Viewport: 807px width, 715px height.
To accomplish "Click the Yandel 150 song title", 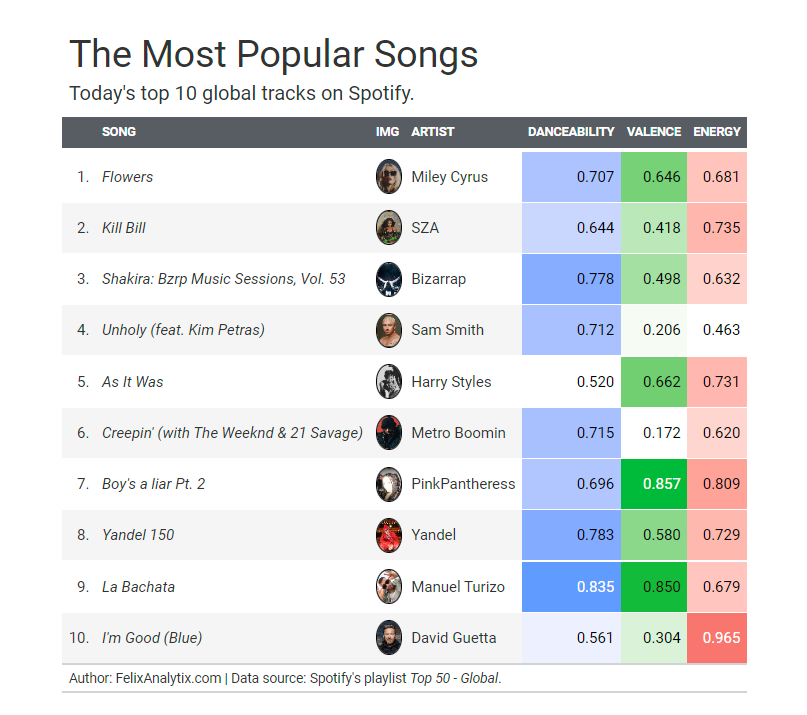I will pyautogui.click(x=138, y=535).
